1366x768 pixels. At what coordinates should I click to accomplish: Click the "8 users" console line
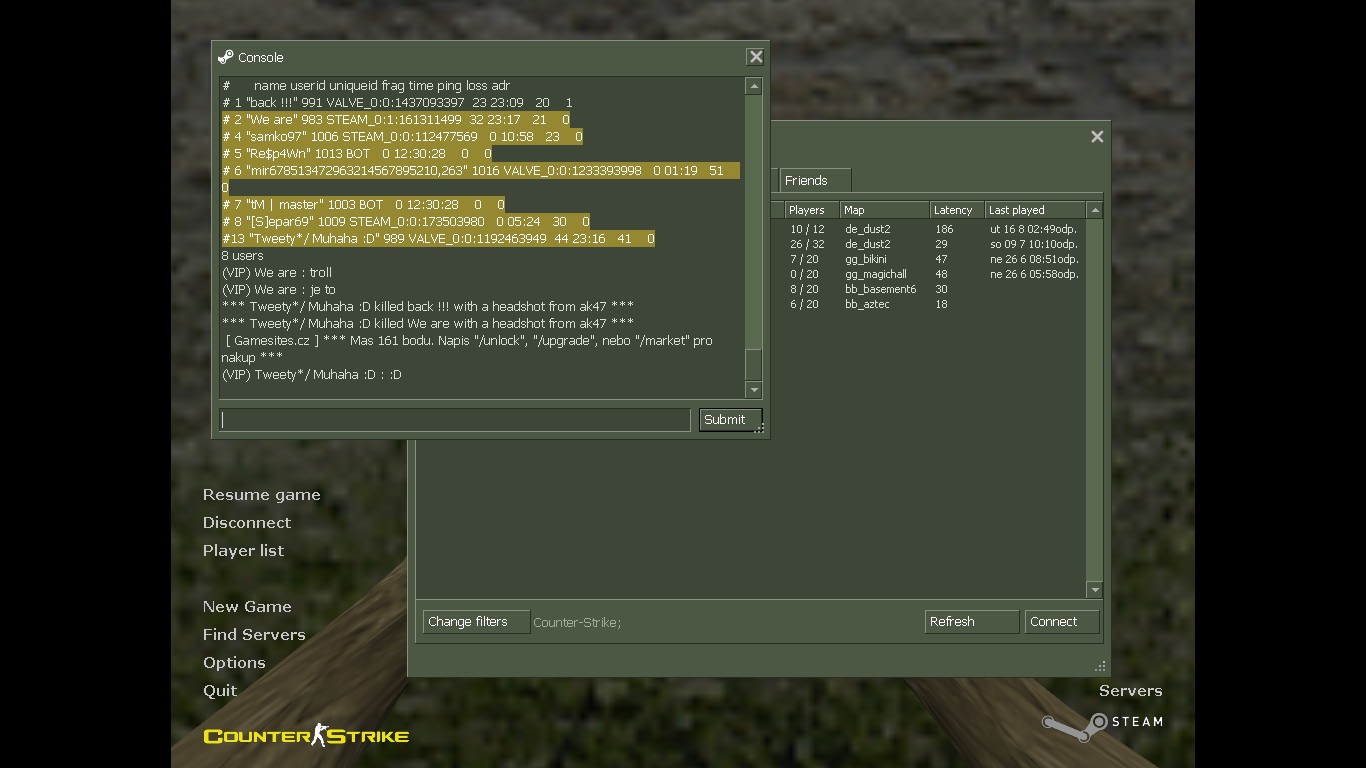pyautogui.click(x=243, y=256)
